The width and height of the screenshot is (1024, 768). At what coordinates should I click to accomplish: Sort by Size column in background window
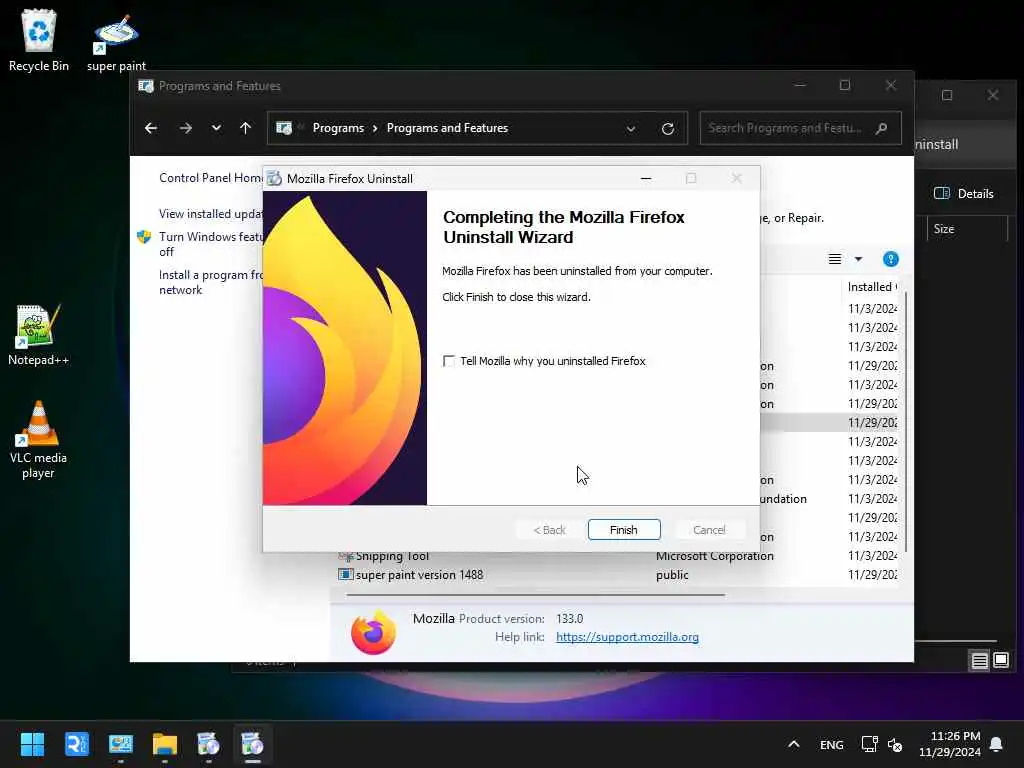point(967,229)
